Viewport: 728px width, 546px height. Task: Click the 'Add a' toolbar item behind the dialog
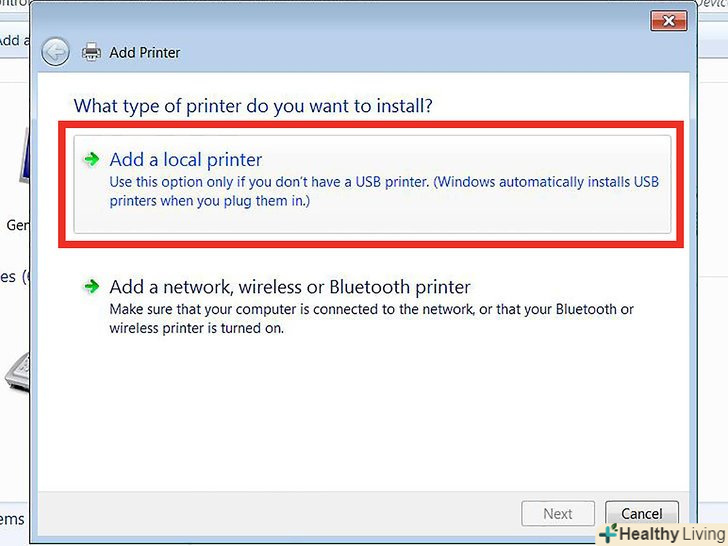[13, 41]
